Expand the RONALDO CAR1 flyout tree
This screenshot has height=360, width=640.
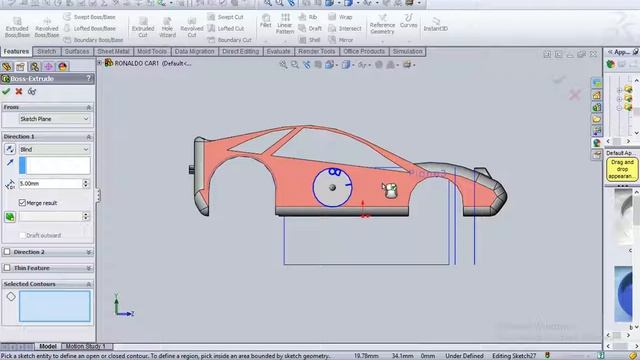[x=99, y=63]
